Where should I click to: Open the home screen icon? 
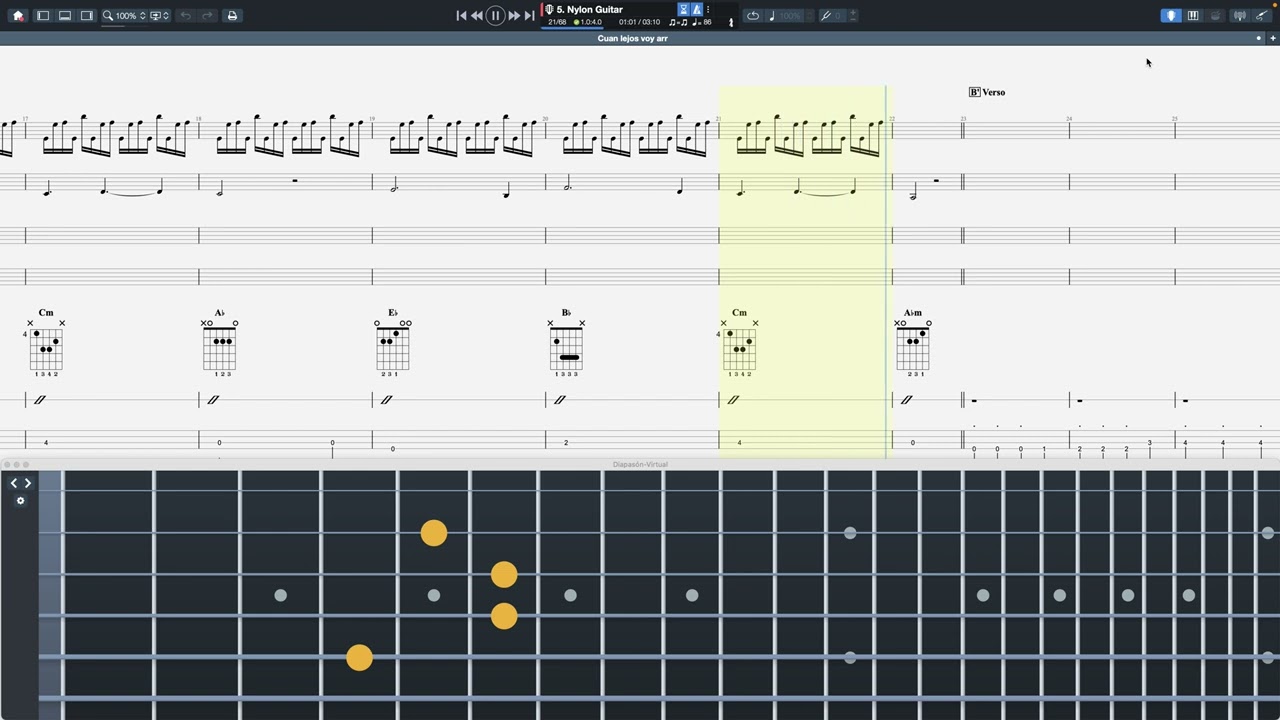click(18, 16)
